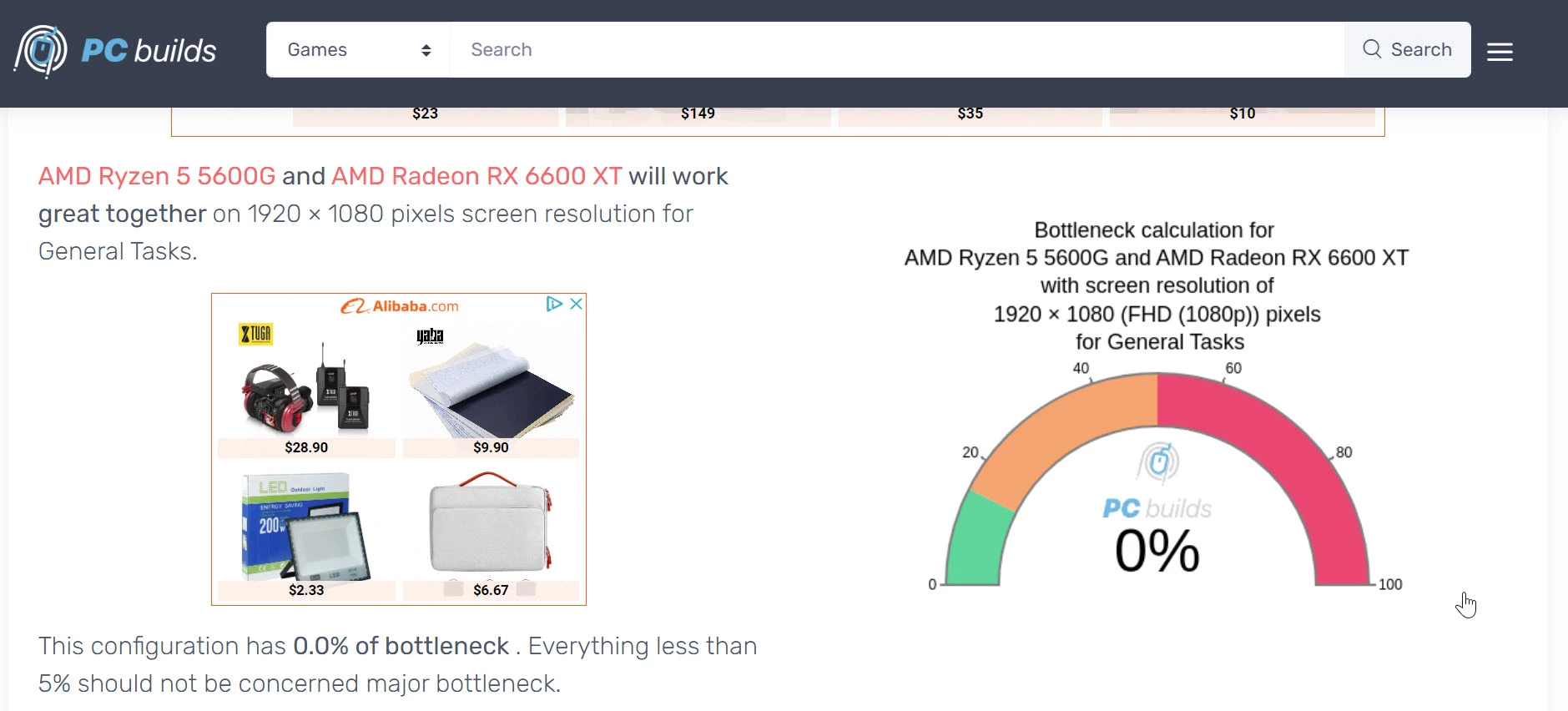The width and height of the screenshot is (1568, 711).
Task: Click the yaba brand logo in ad
Action: pyautogui.click(x=430, y=336)
